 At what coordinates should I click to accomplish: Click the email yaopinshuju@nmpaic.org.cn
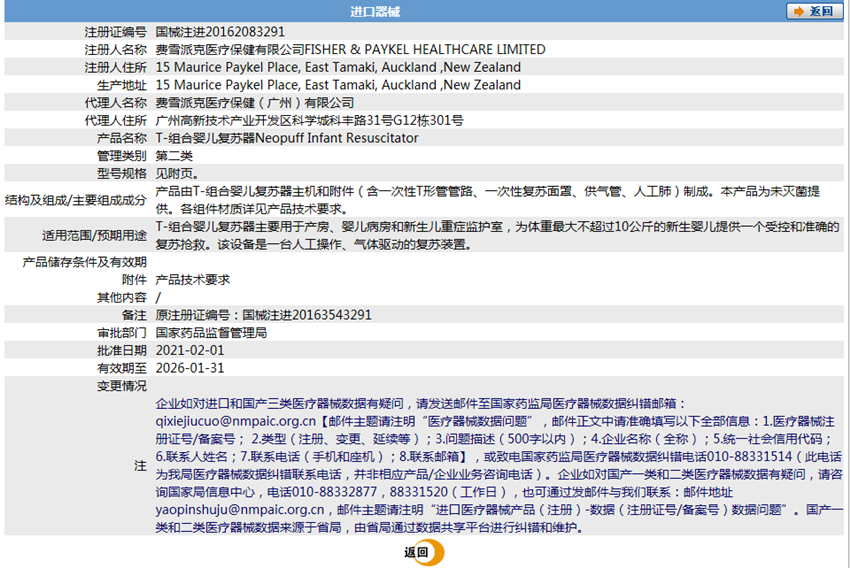coord(240,509)
